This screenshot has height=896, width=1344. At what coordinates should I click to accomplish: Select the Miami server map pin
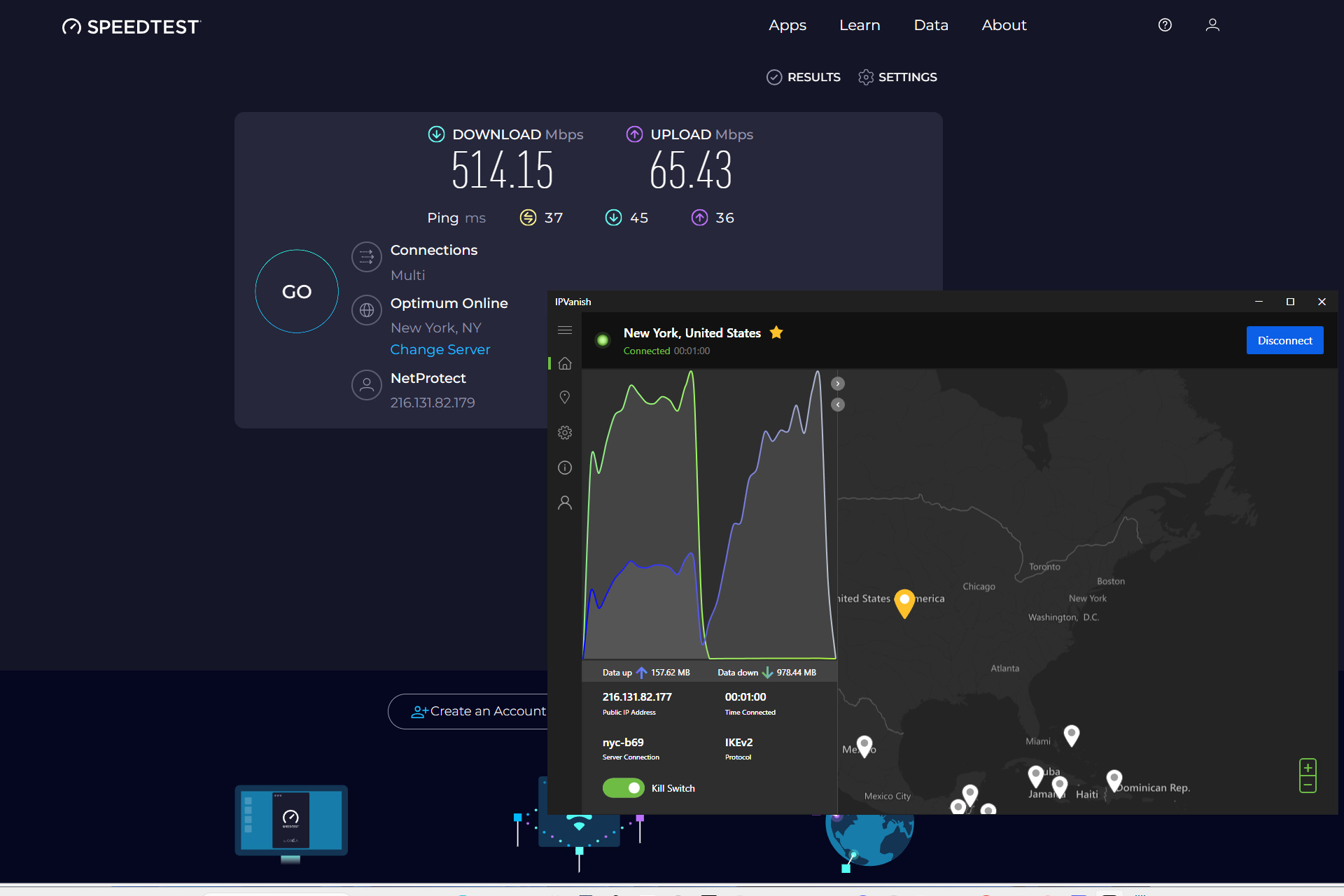point(1072,736)
